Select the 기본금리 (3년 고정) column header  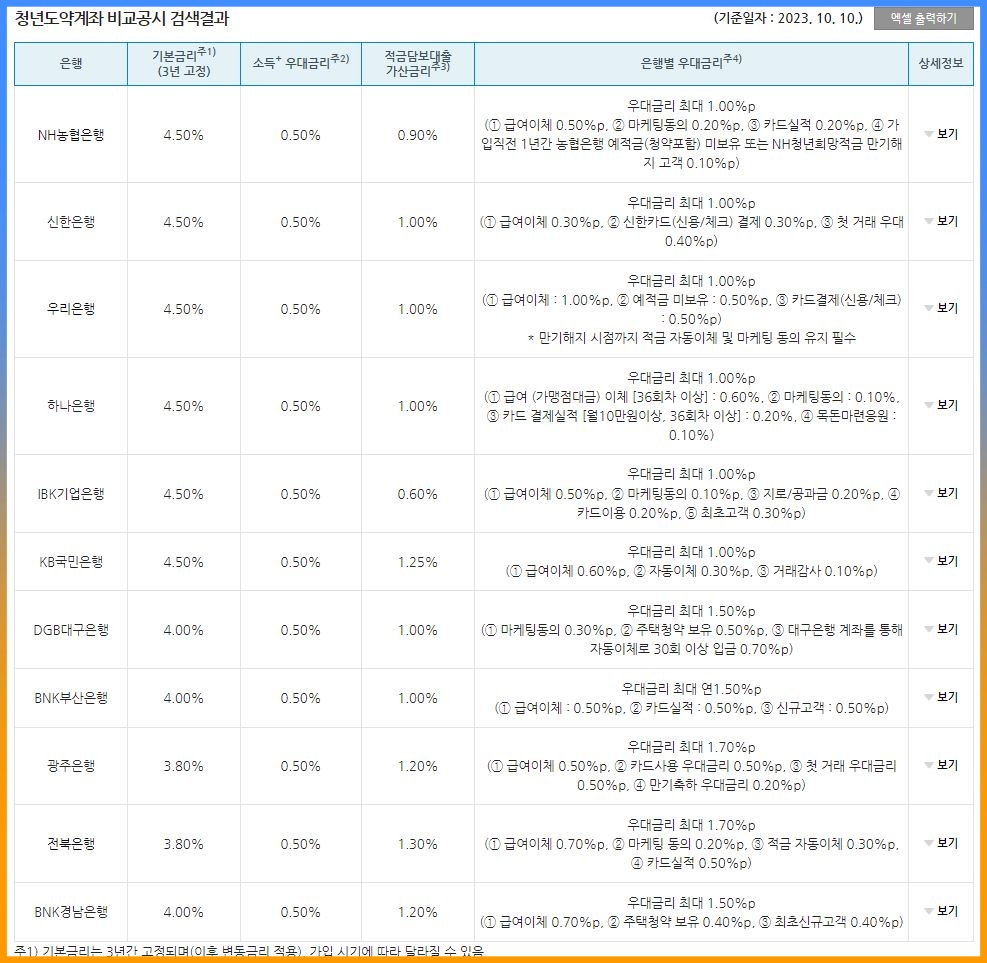pyautogui.click(x=184, y=64)
